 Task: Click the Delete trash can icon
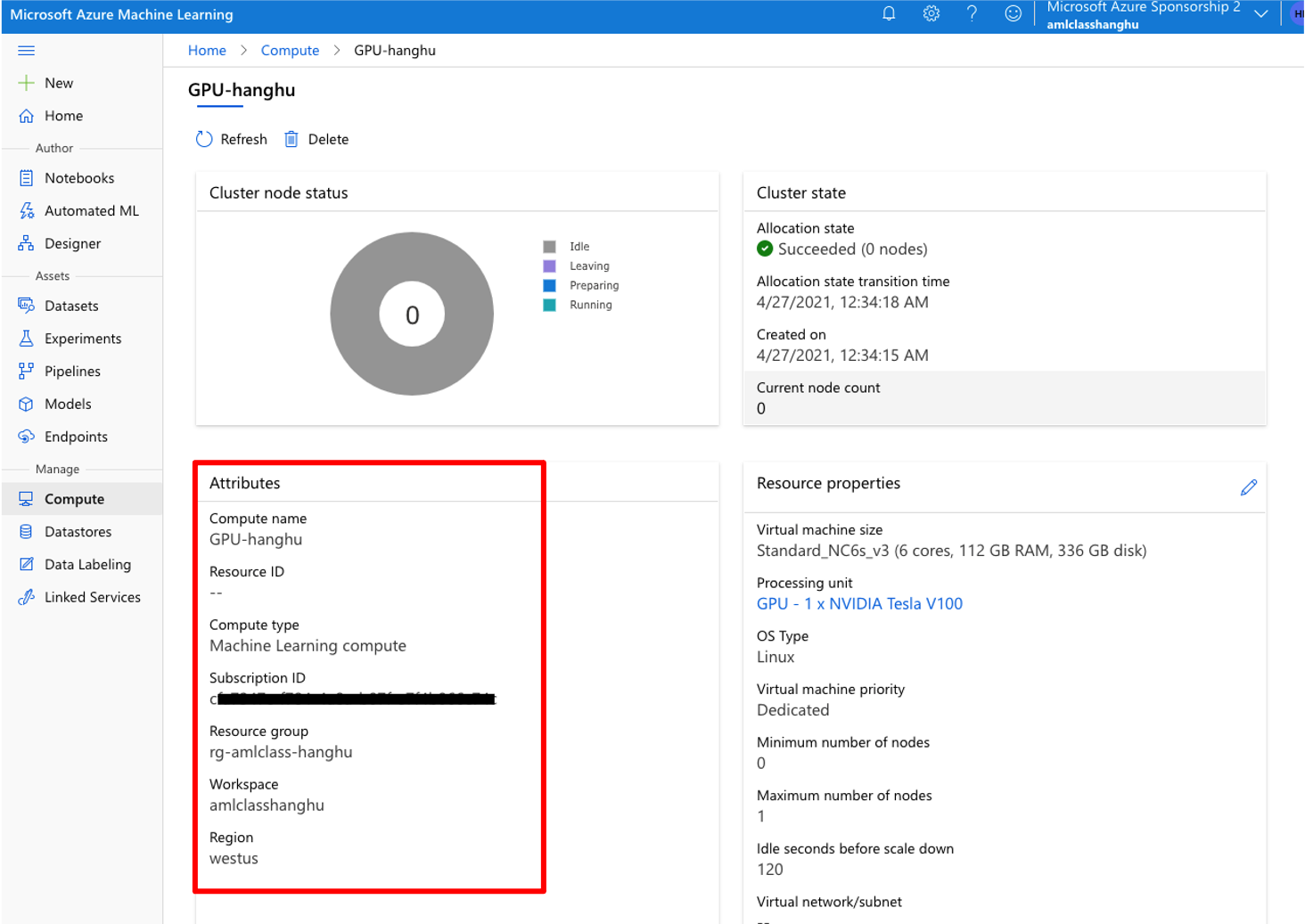coord(291,139)
